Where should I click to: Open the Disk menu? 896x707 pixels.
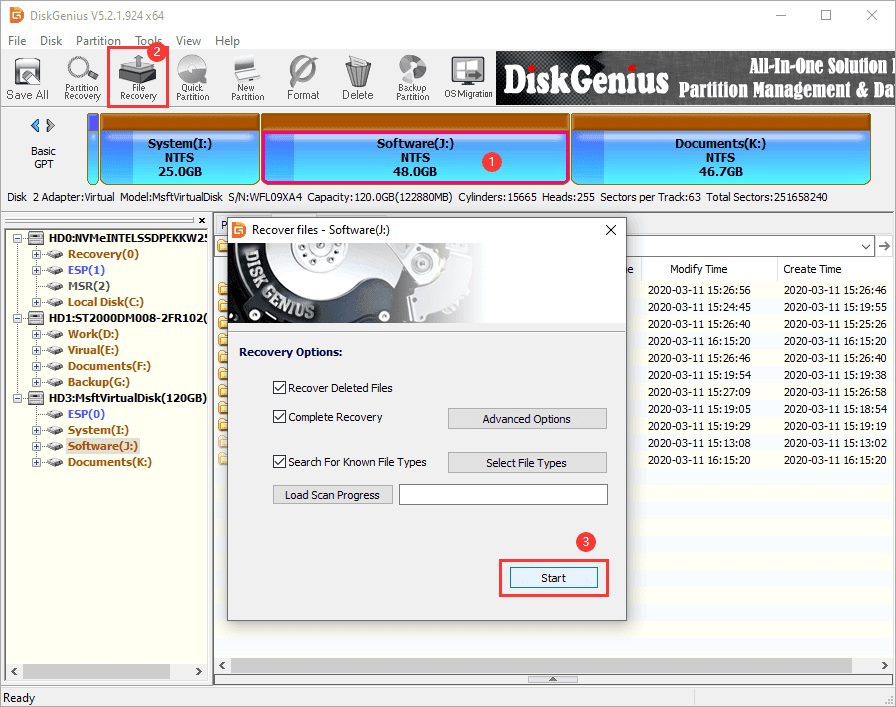(51, 41)
